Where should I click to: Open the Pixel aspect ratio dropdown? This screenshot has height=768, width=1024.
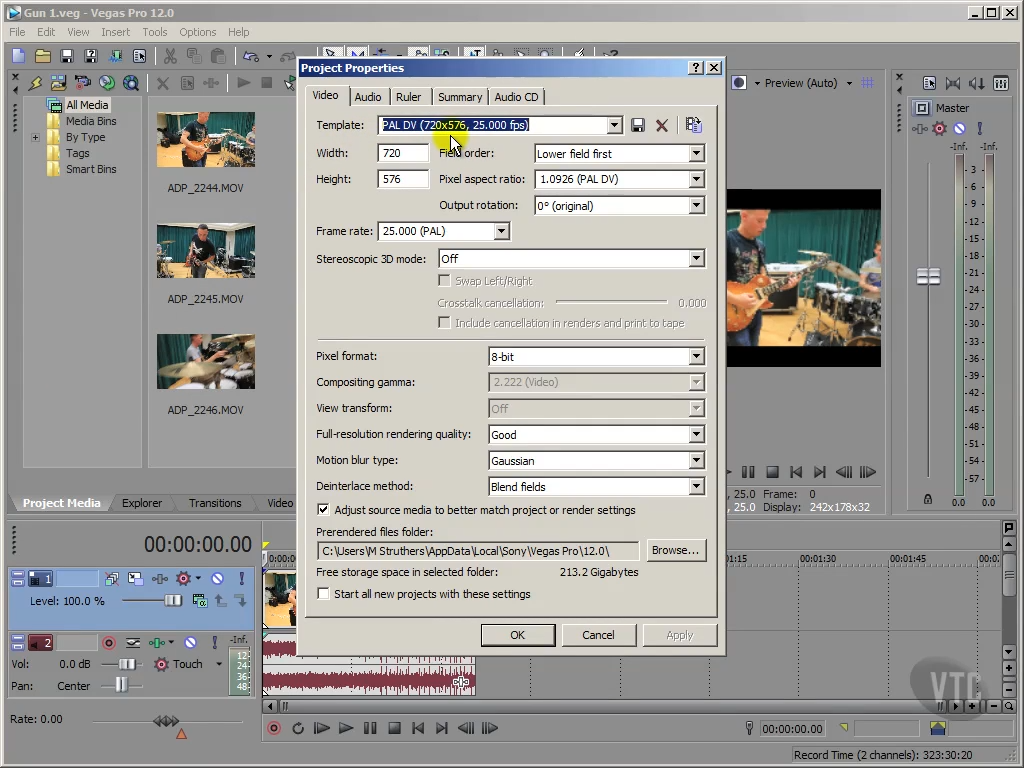tap(697, 179)
